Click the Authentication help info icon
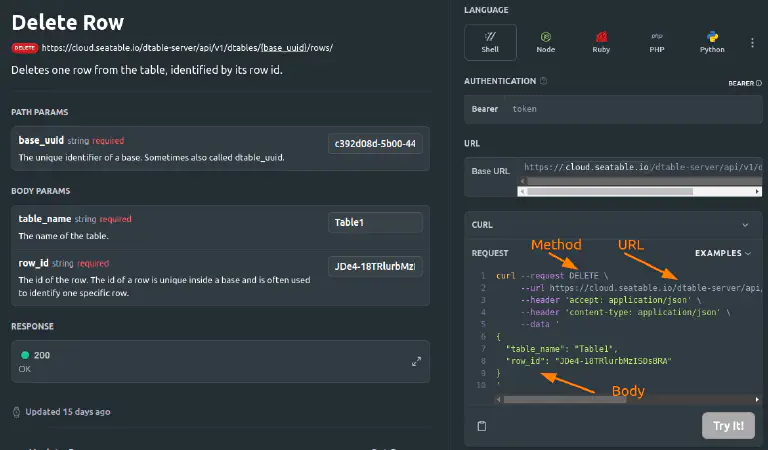This screenshot has height=450, width=768. click(x=544, y=82)
